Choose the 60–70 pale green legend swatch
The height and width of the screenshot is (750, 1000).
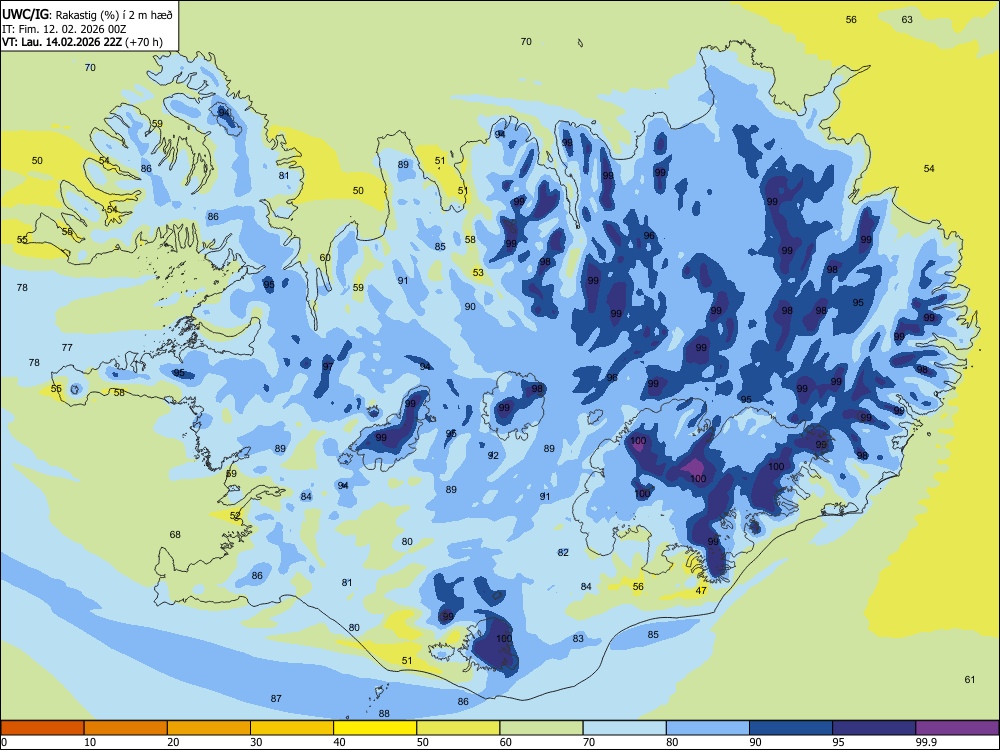[x=541, y=728]
